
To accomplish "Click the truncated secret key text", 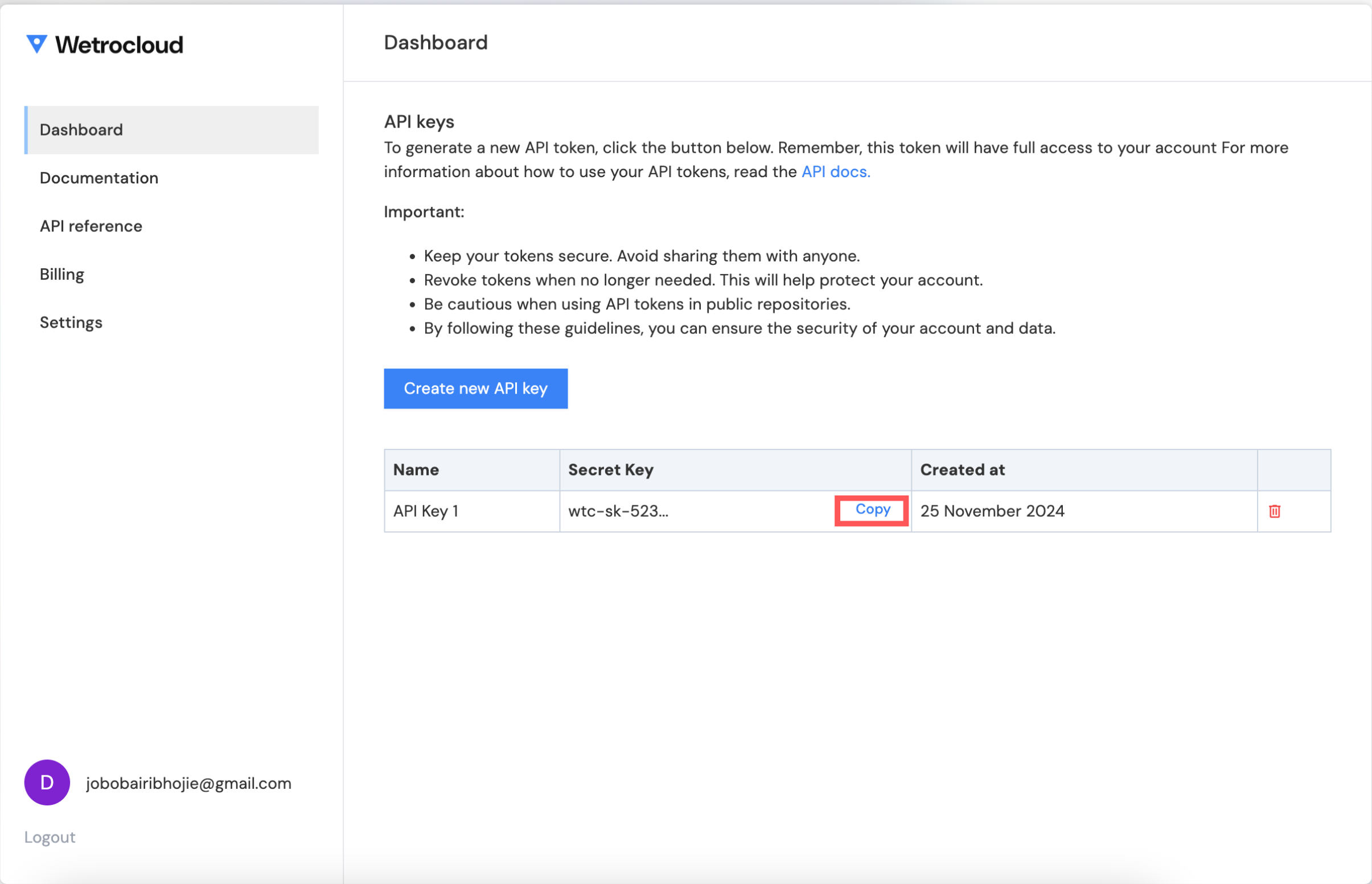I will 618,511.
